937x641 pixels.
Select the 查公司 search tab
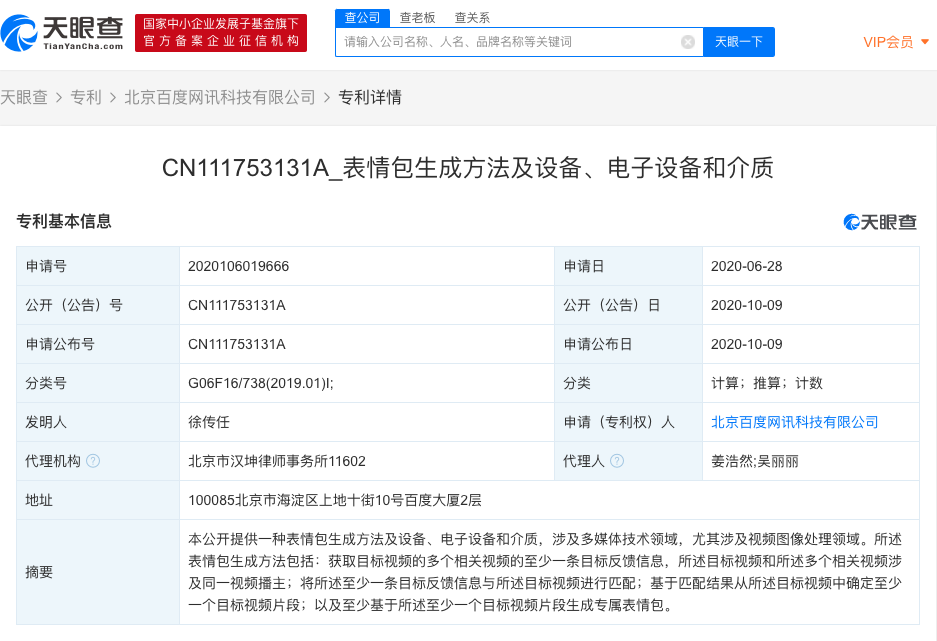coord(362,18)
